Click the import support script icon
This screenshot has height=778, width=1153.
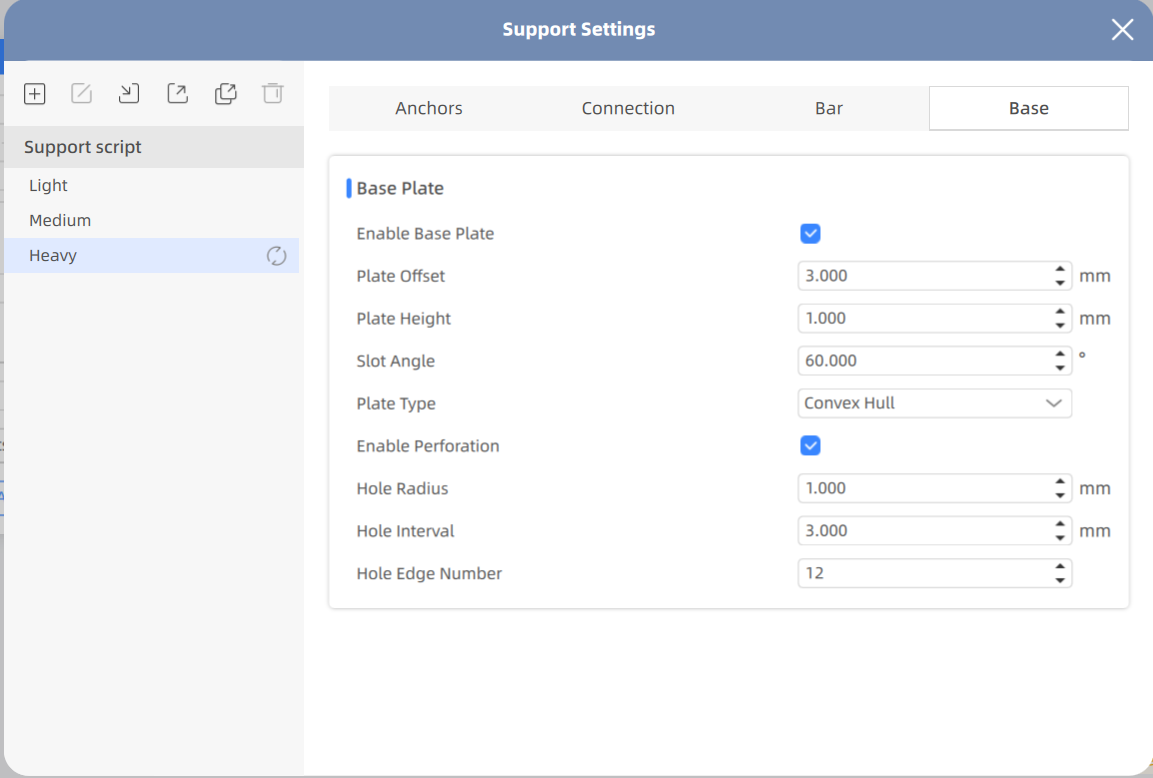[x=129, y=94]
